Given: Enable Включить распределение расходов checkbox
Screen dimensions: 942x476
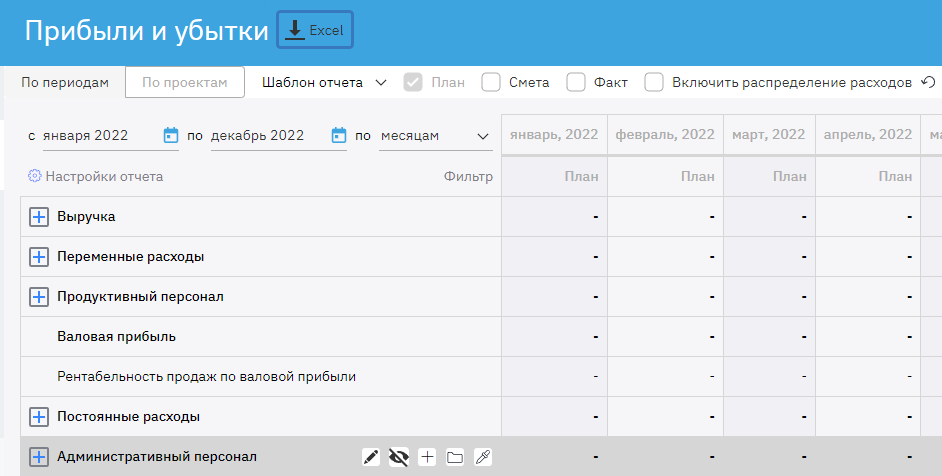Looking at the screenshot, I should [654, 82].
